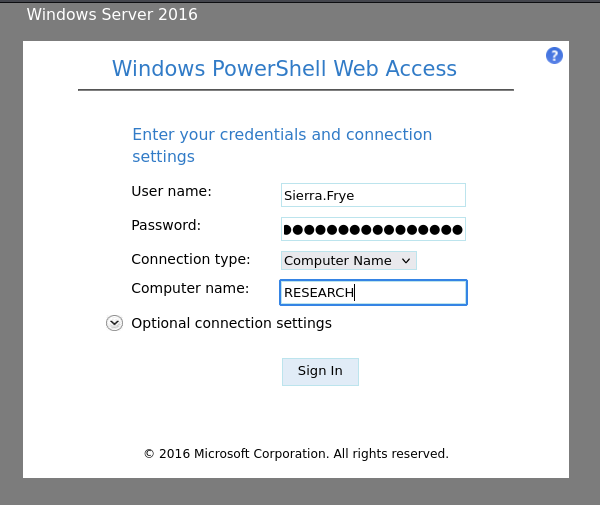Click the Microsoft Corporation copyright text

point(296,454)
